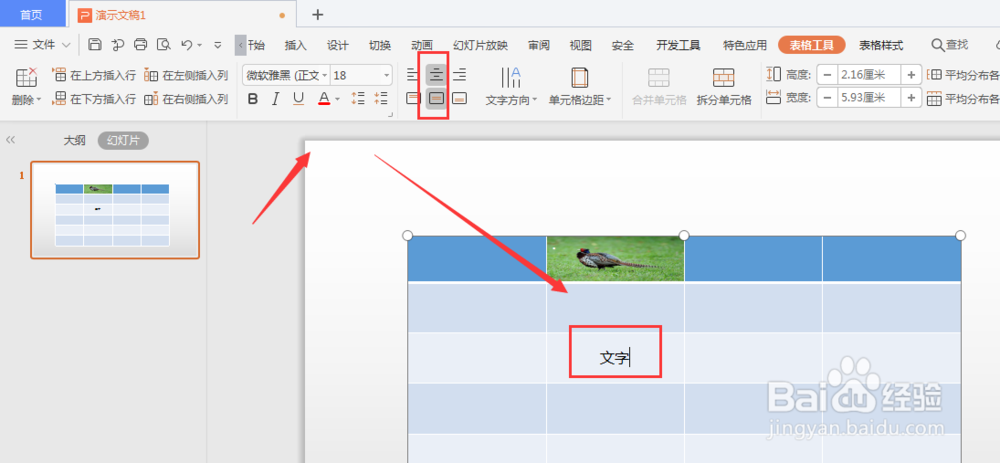This screenshot has width=1000, height=463.
Task: Open the 视图 tab
Action: pyautogui.click(x=580, y=45)
